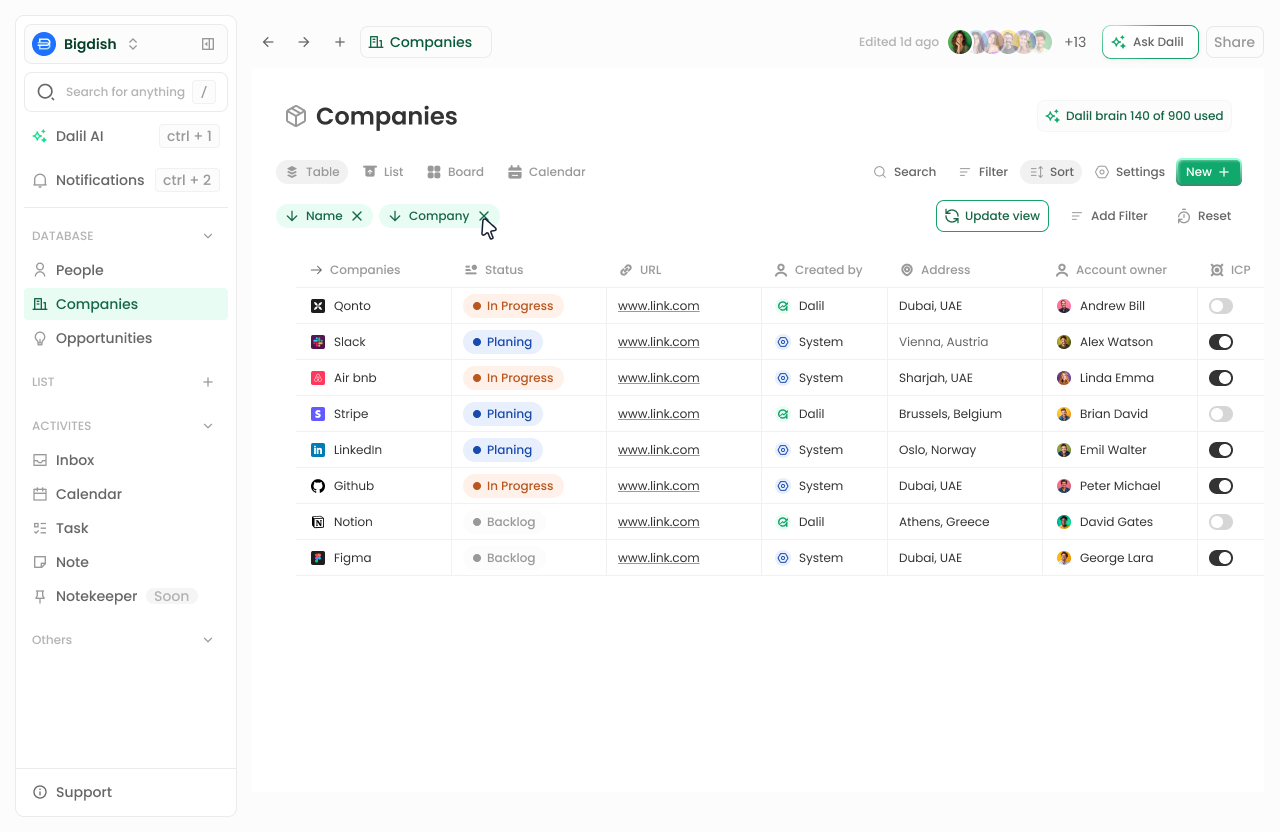Reset the view
The height and width of the screenshot is (832, 1280).
pos(1204,216)
